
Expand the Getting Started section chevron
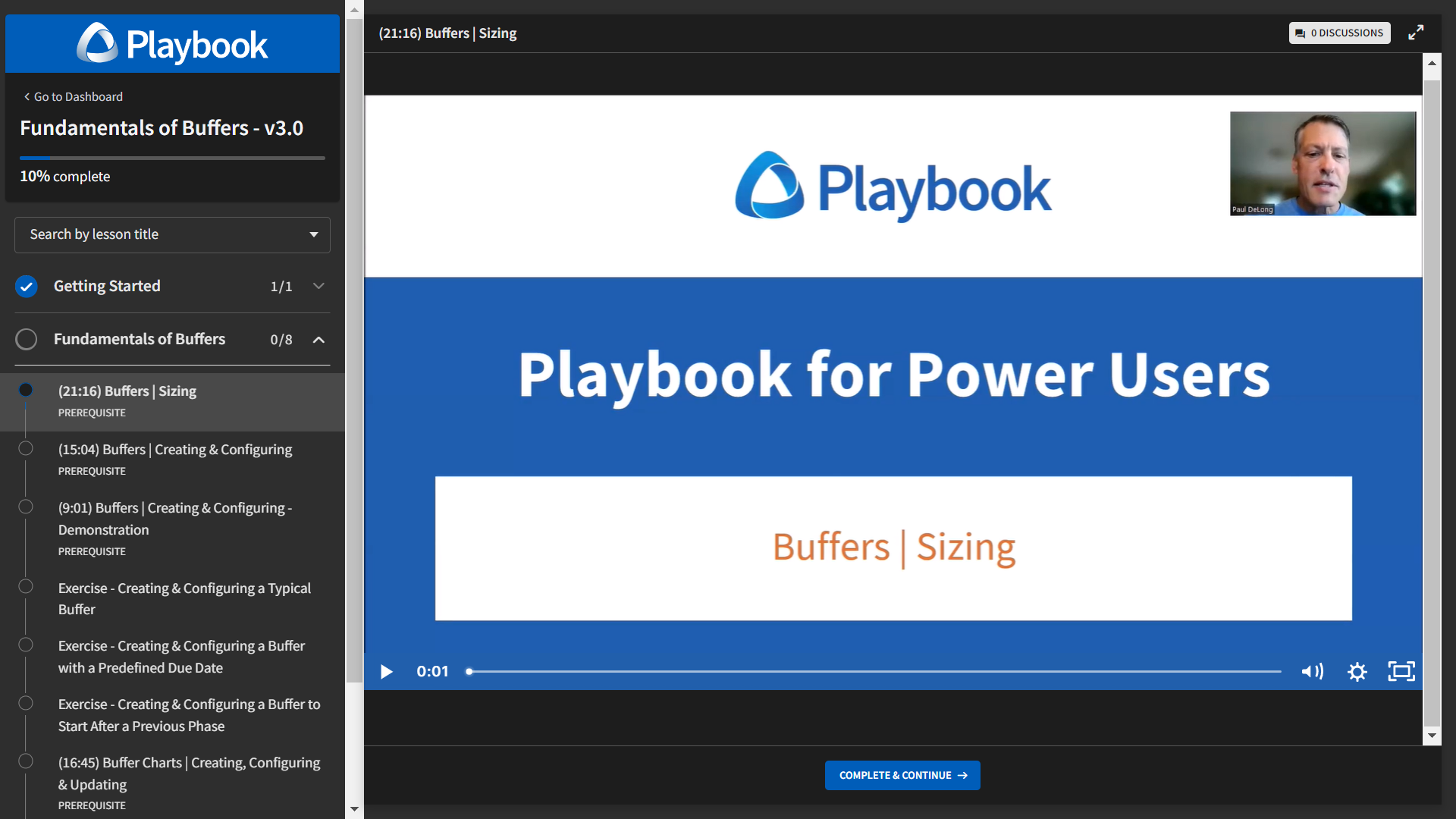pyautogui.click(x=318, y=286)
